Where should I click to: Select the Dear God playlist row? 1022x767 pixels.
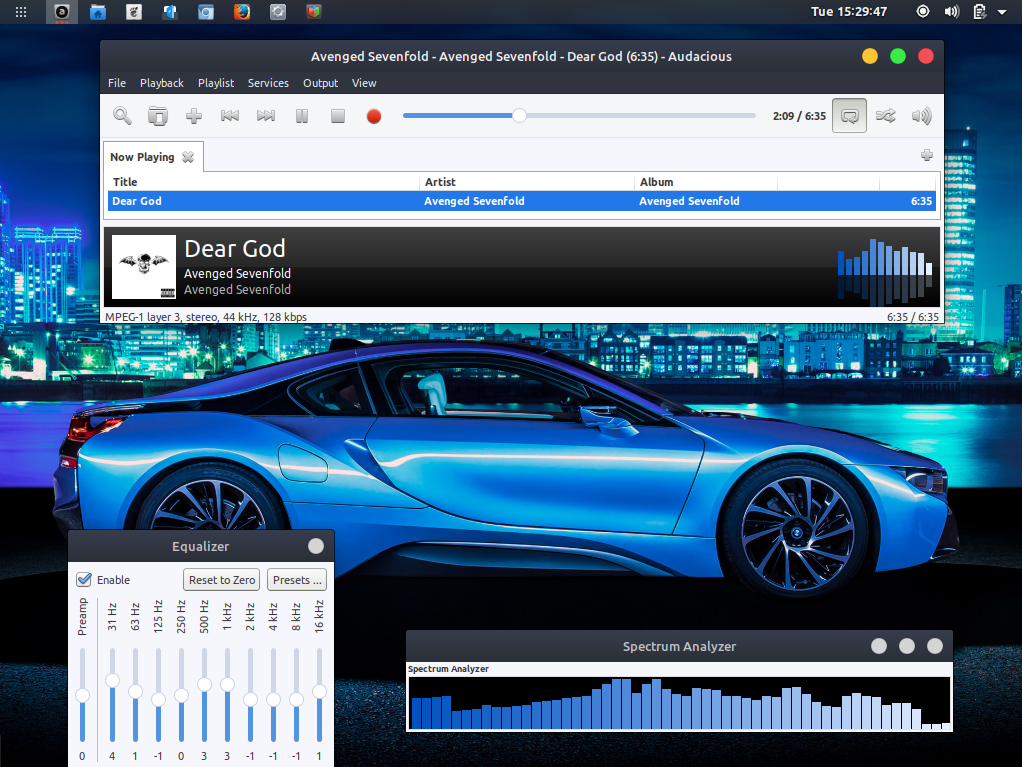521,201
